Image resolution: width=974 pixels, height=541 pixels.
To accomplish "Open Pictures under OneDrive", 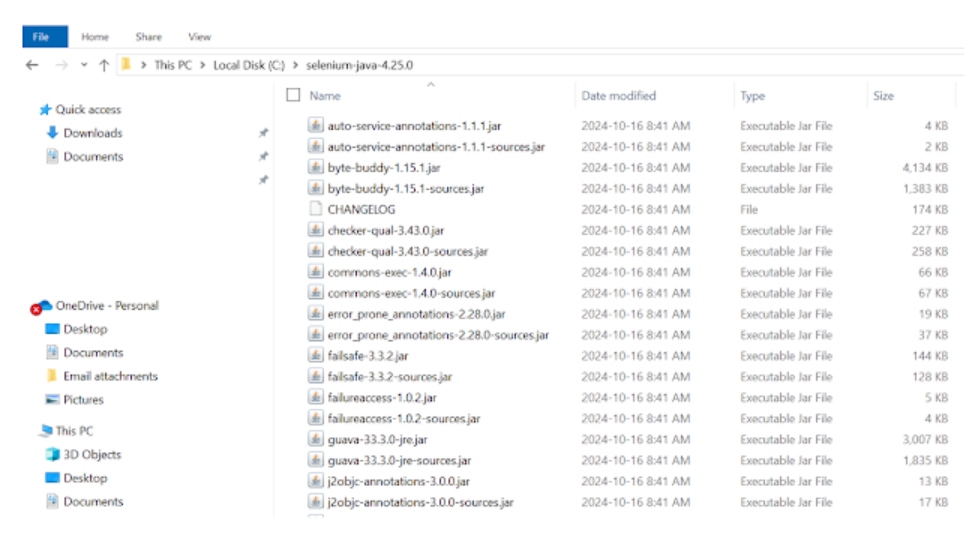I will click(83, 400).
